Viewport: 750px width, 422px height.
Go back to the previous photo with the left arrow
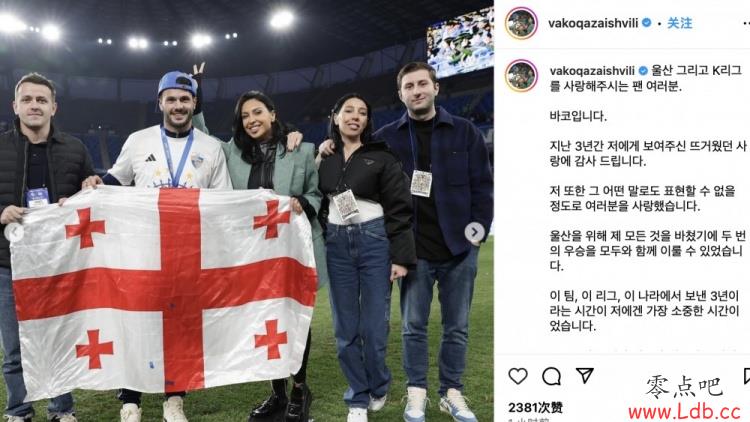point(14,233)
